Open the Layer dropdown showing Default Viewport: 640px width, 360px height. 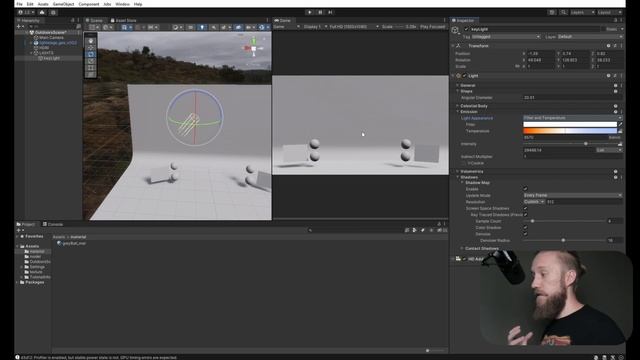[x=589, y=37]
